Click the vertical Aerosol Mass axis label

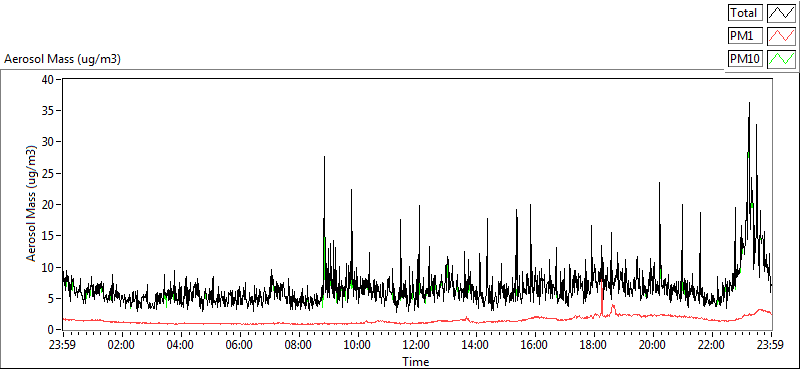[31, 204]
